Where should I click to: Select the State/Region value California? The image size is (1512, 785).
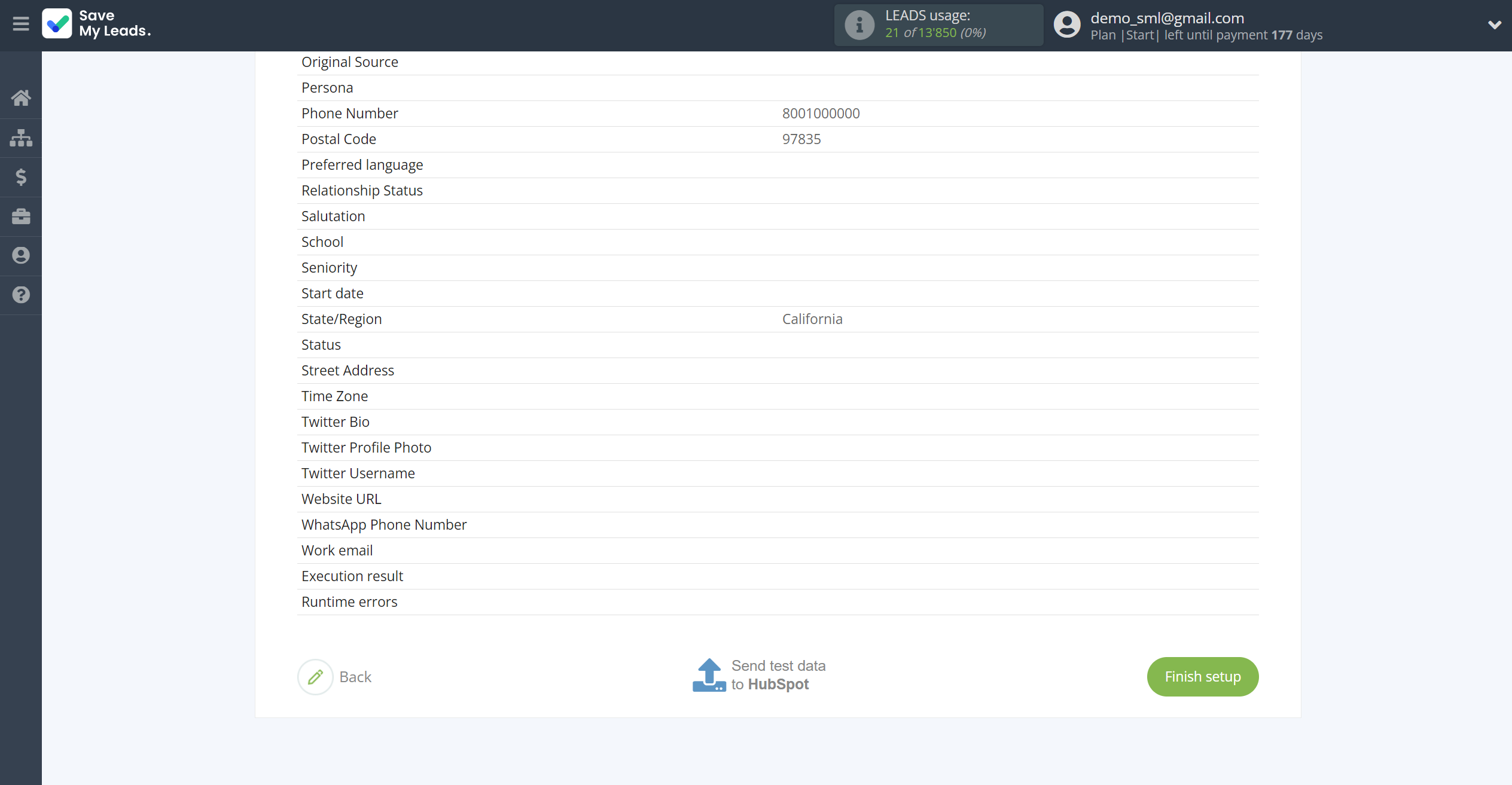[x=812, y=319]
